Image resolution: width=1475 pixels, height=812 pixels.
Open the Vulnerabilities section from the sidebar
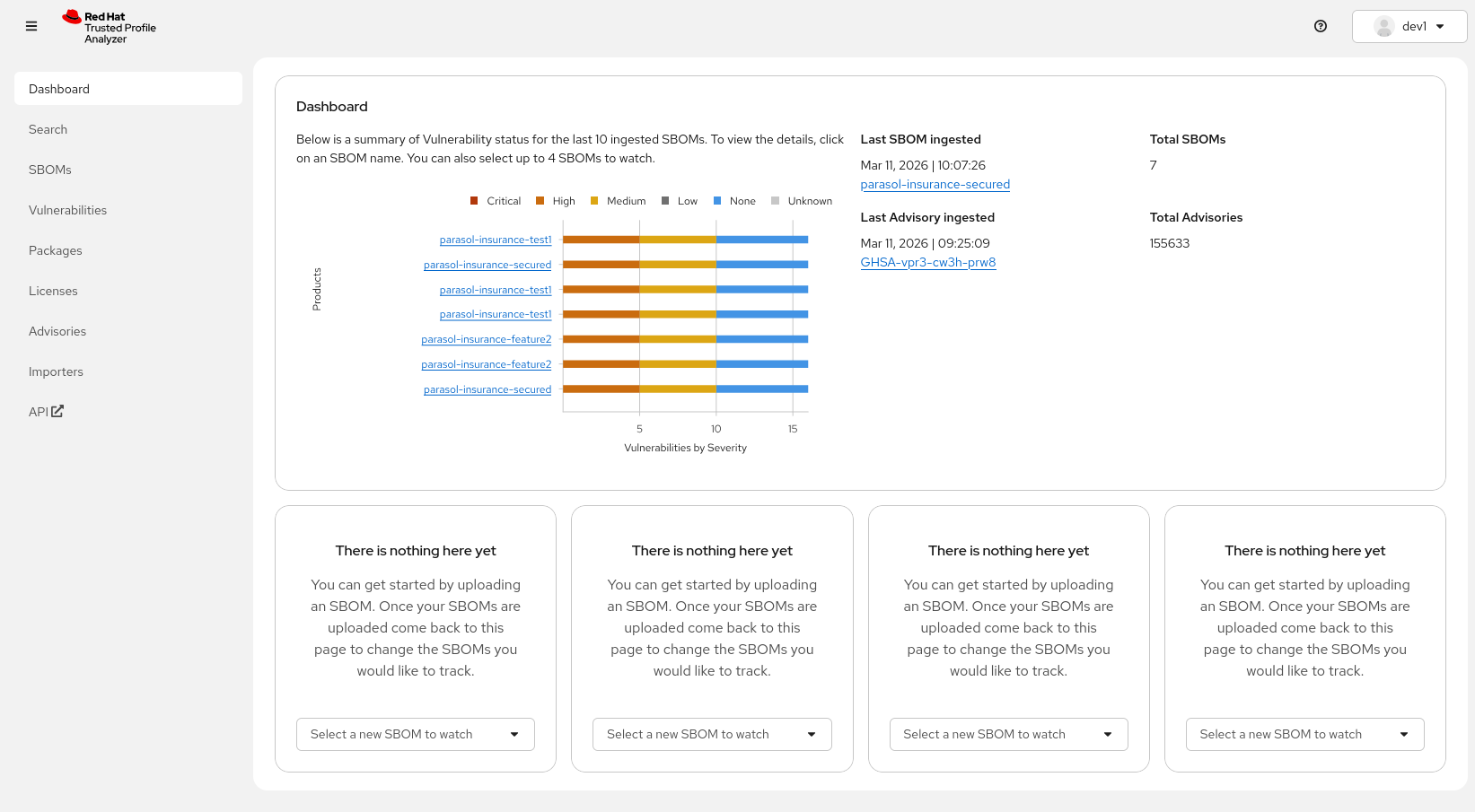pyautogui.click(x=67, y=209)
